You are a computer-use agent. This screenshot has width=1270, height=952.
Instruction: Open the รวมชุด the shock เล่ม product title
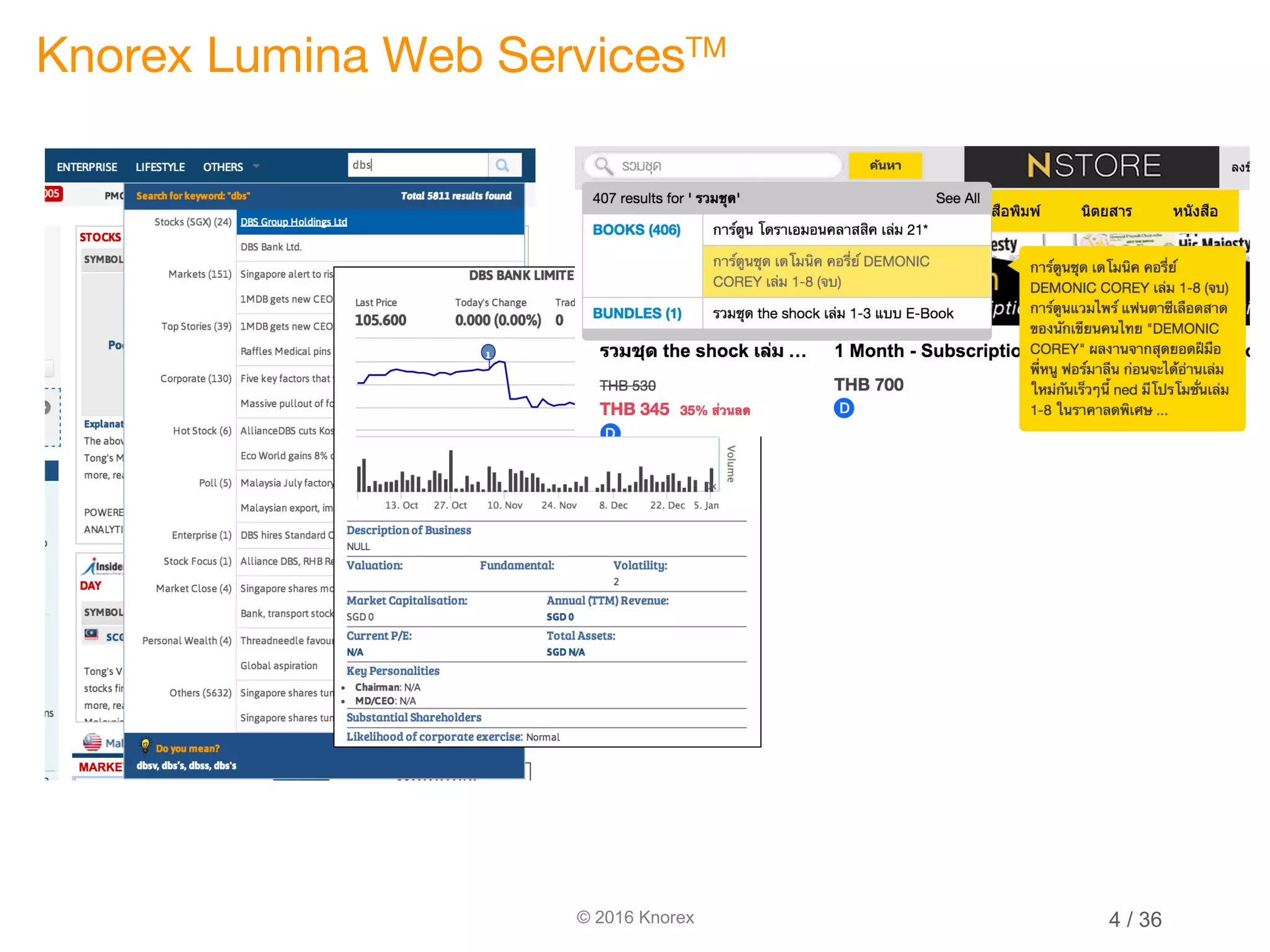(703, 351)
